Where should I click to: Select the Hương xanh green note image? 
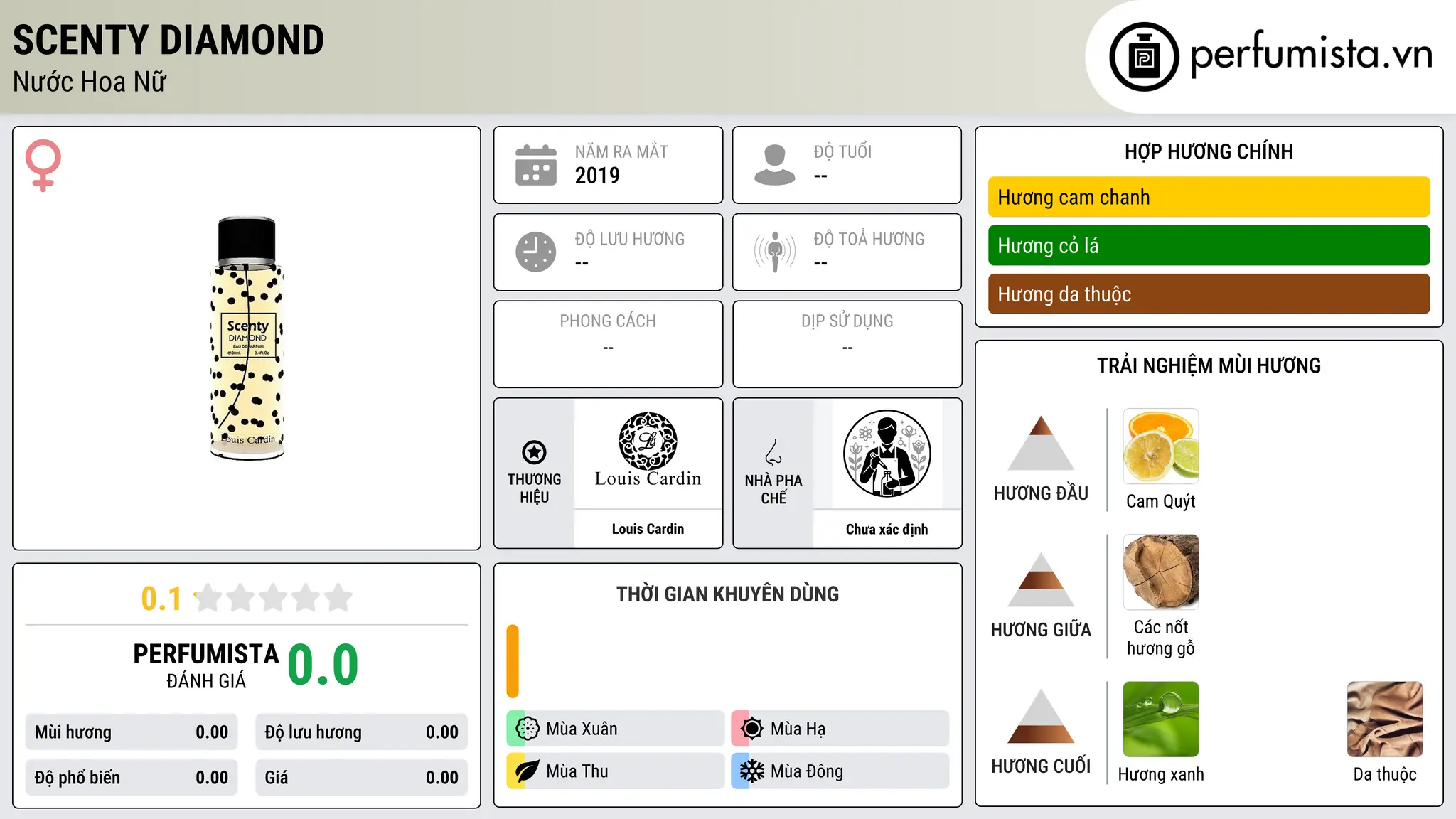tap(1161, 719)
